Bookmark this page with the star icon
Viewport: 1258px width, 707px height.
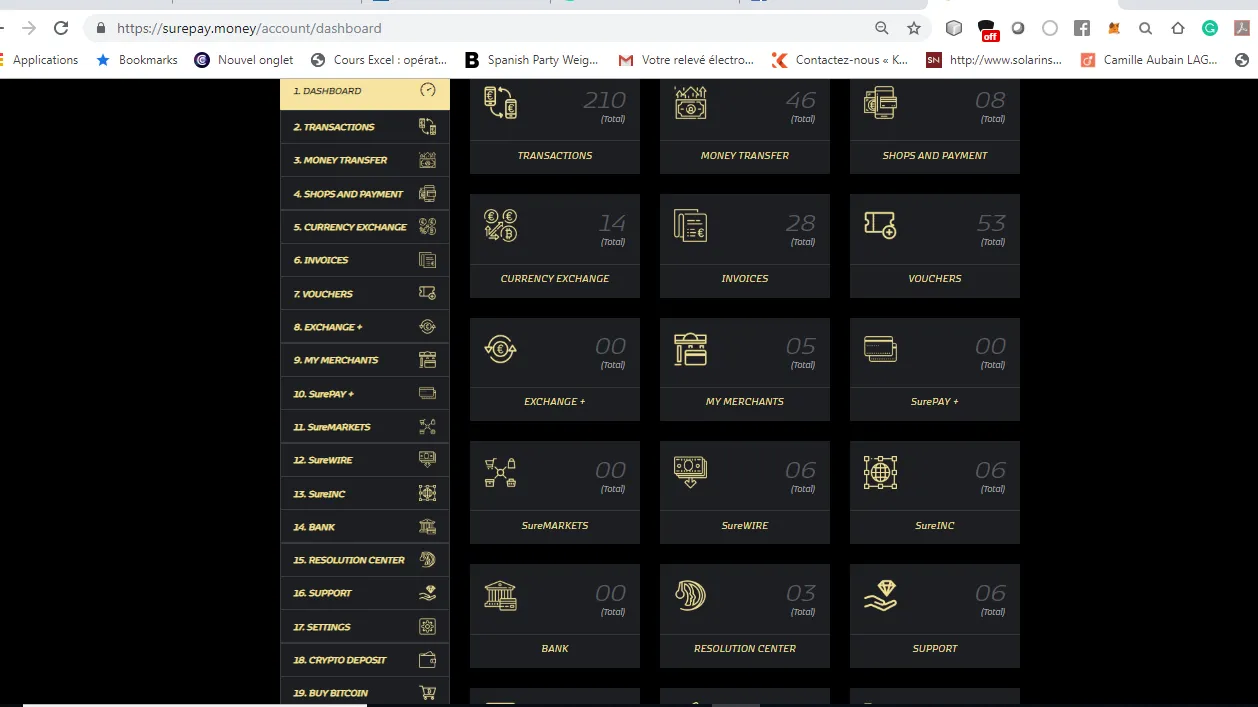(913, 28)
